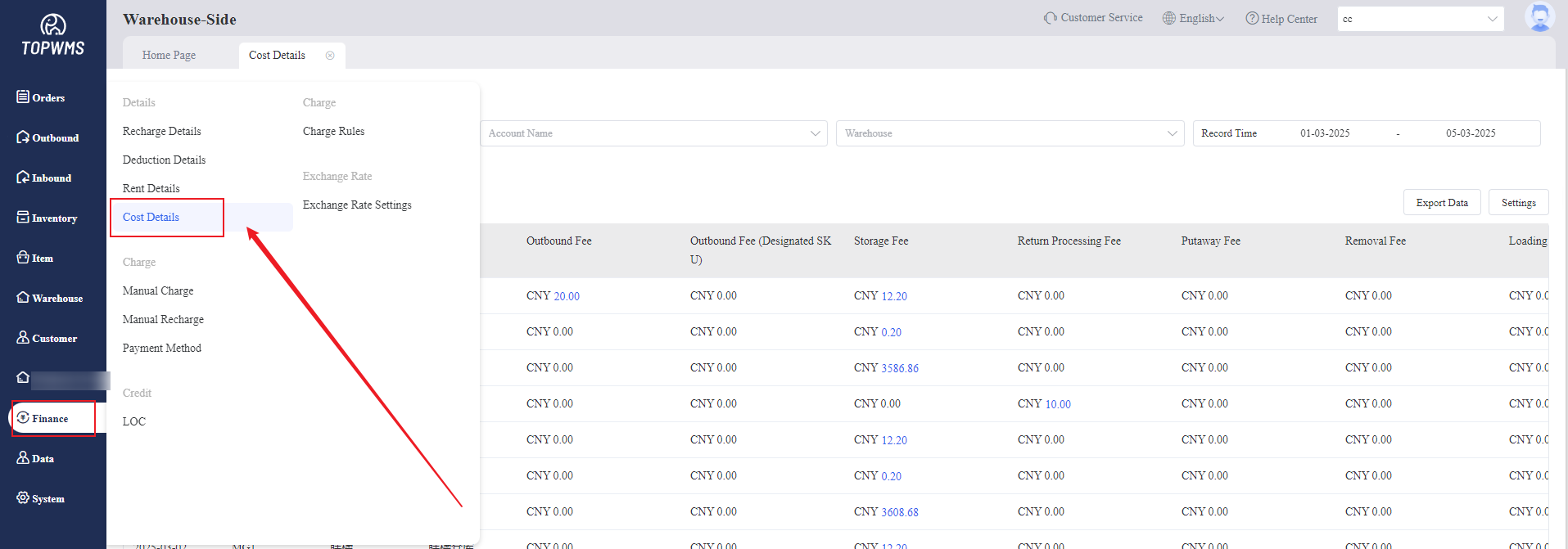The height and width of the screenshot is (549, 1568).
Task: Click the Settings button
Action: pyautogui.click(x=1518, y=203)
